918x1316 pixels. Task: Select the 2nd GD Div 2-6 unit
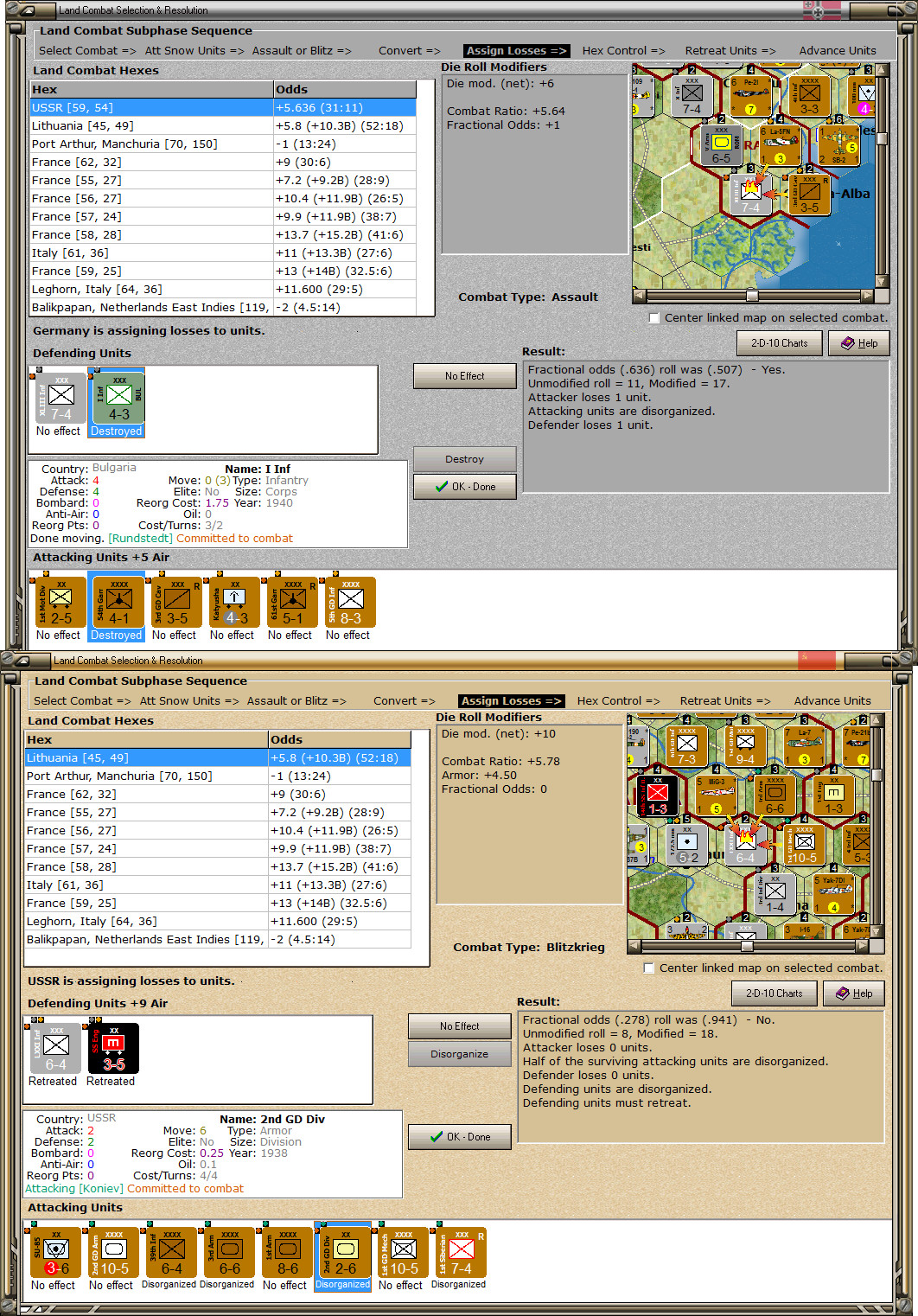345,1252
